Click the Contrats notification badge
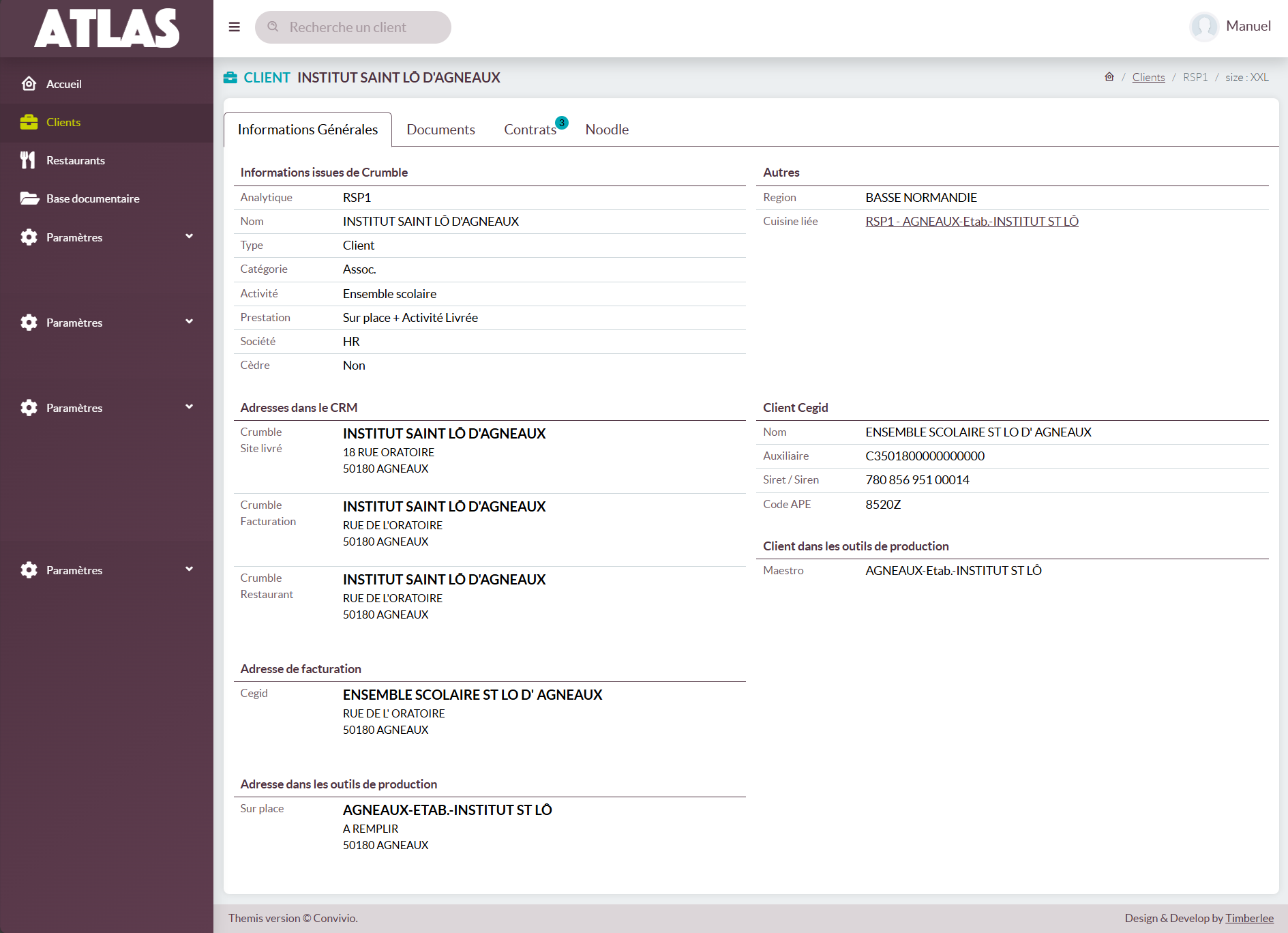The image size is (1288, 933). (x=562, y=123)
